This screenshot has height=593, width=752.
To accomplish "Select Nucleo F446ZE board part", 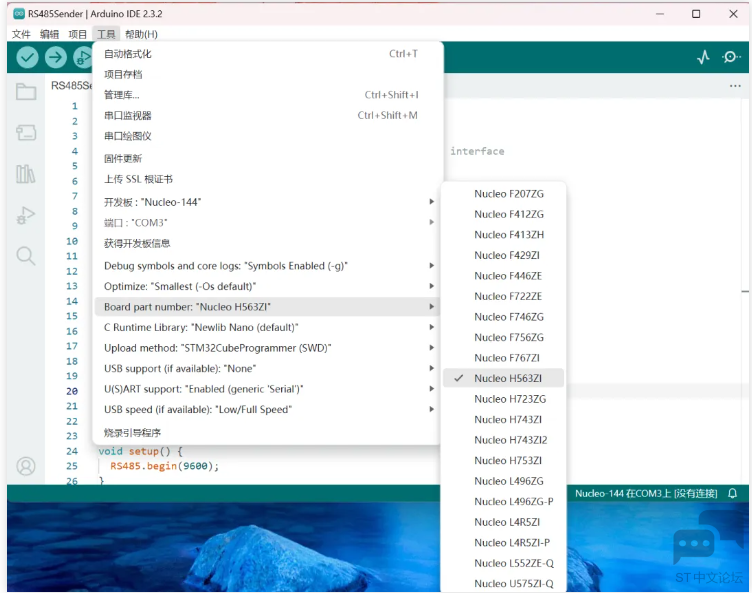I will pyautogui.click(x=503, y=276).
